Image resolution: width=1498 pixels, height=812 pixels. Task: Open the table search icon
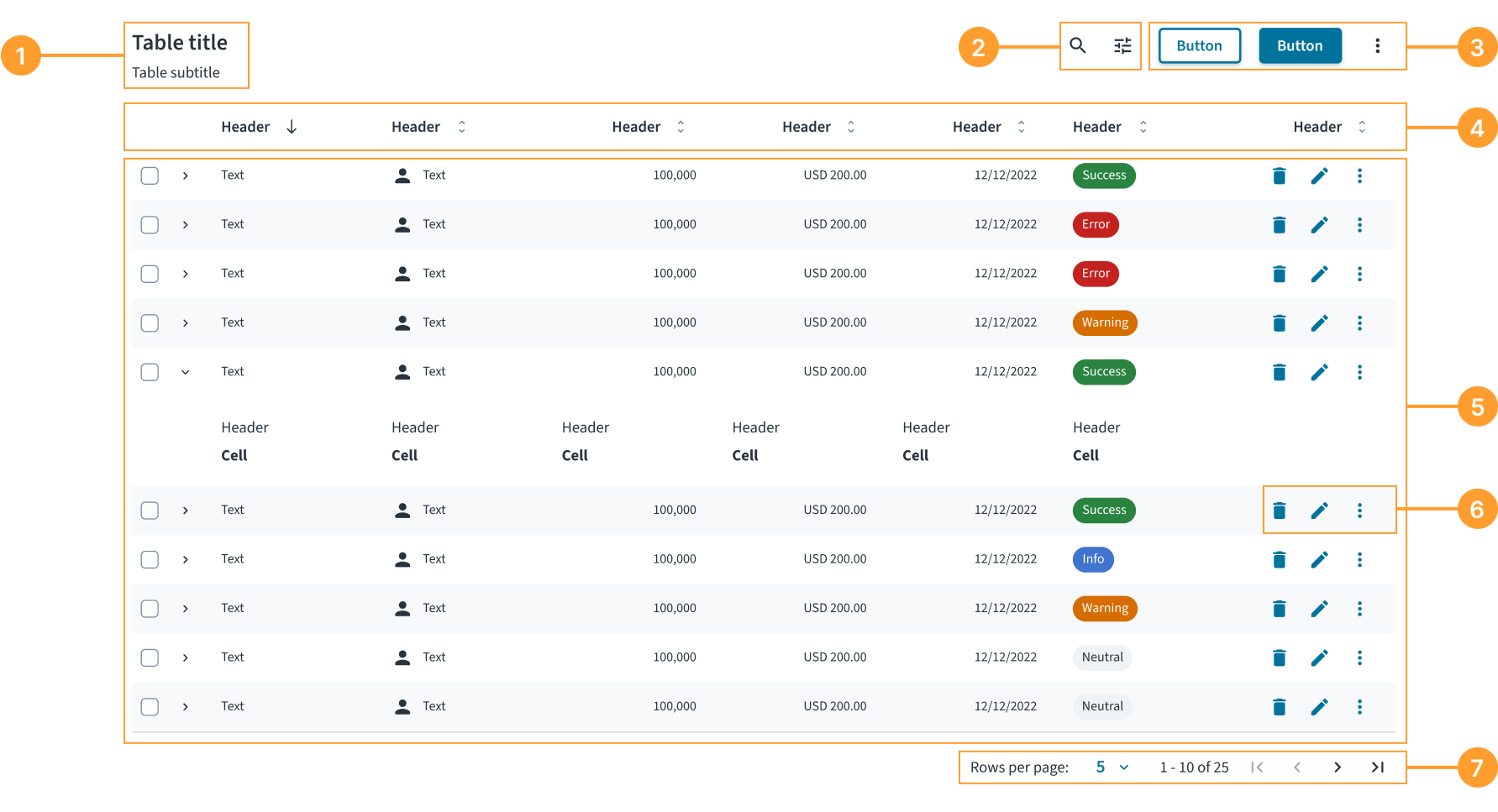(x=1078, y=46)
